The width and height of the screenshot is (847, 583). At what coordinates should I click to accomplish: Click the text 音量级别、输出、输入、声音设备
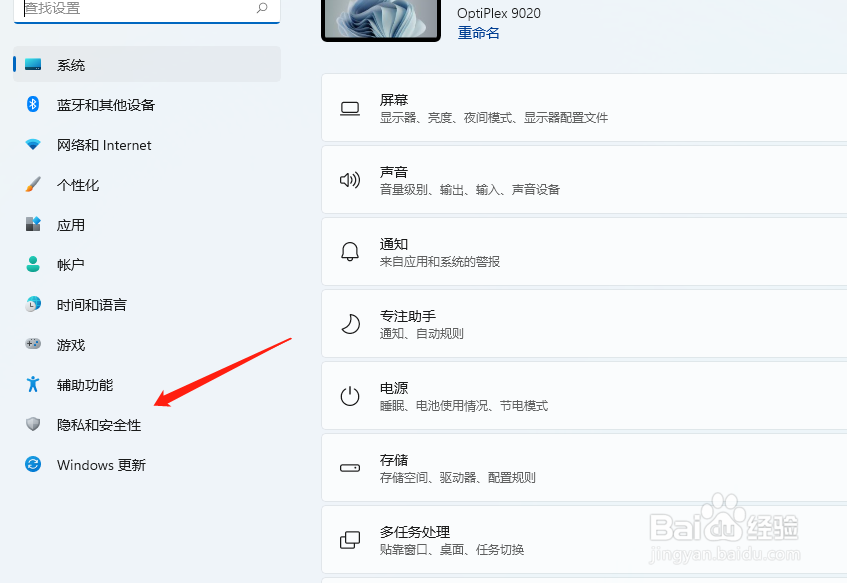[x=470, y=190]
